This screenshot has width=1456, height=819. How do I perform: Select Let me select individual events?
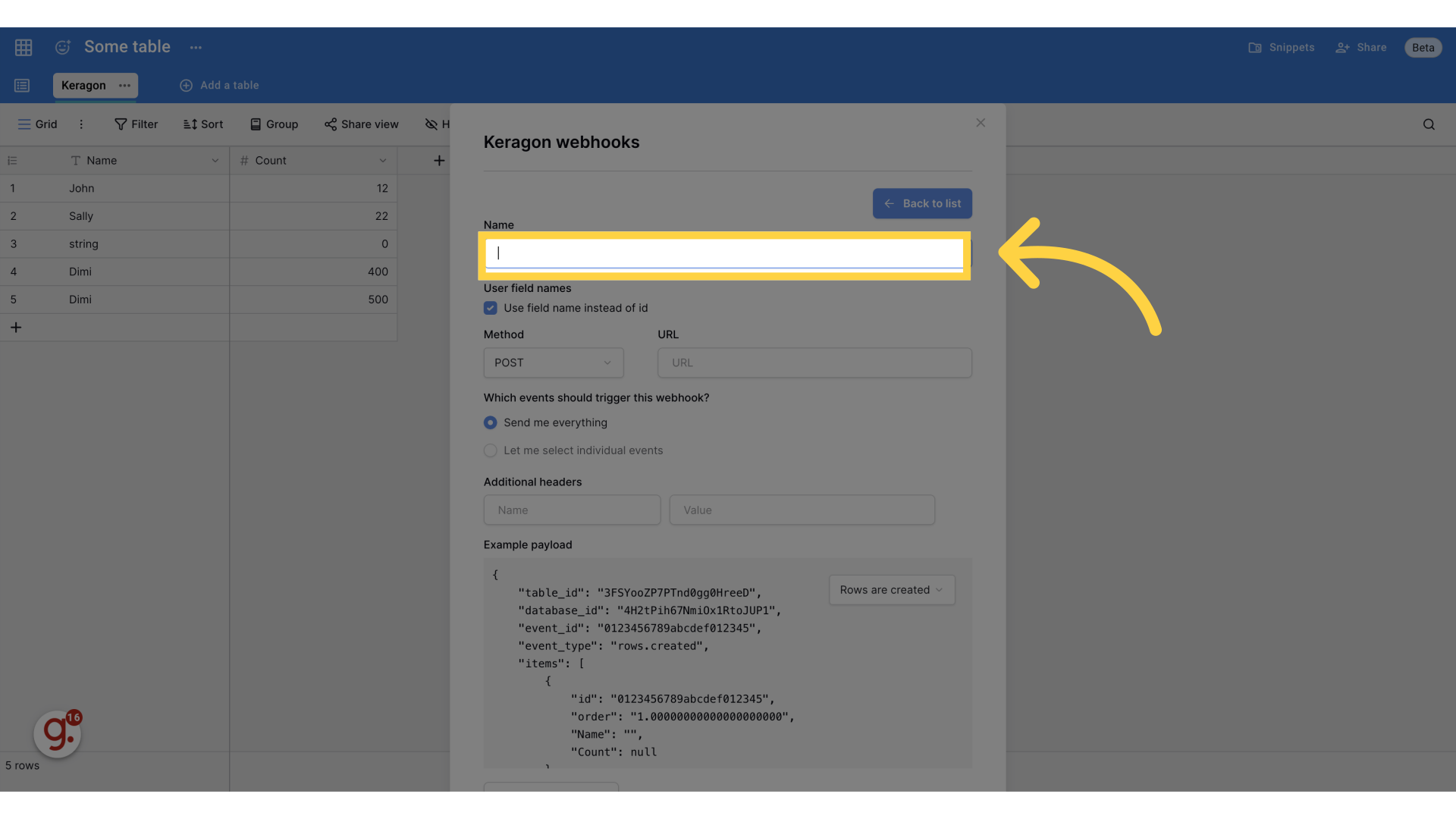point(491,450)
